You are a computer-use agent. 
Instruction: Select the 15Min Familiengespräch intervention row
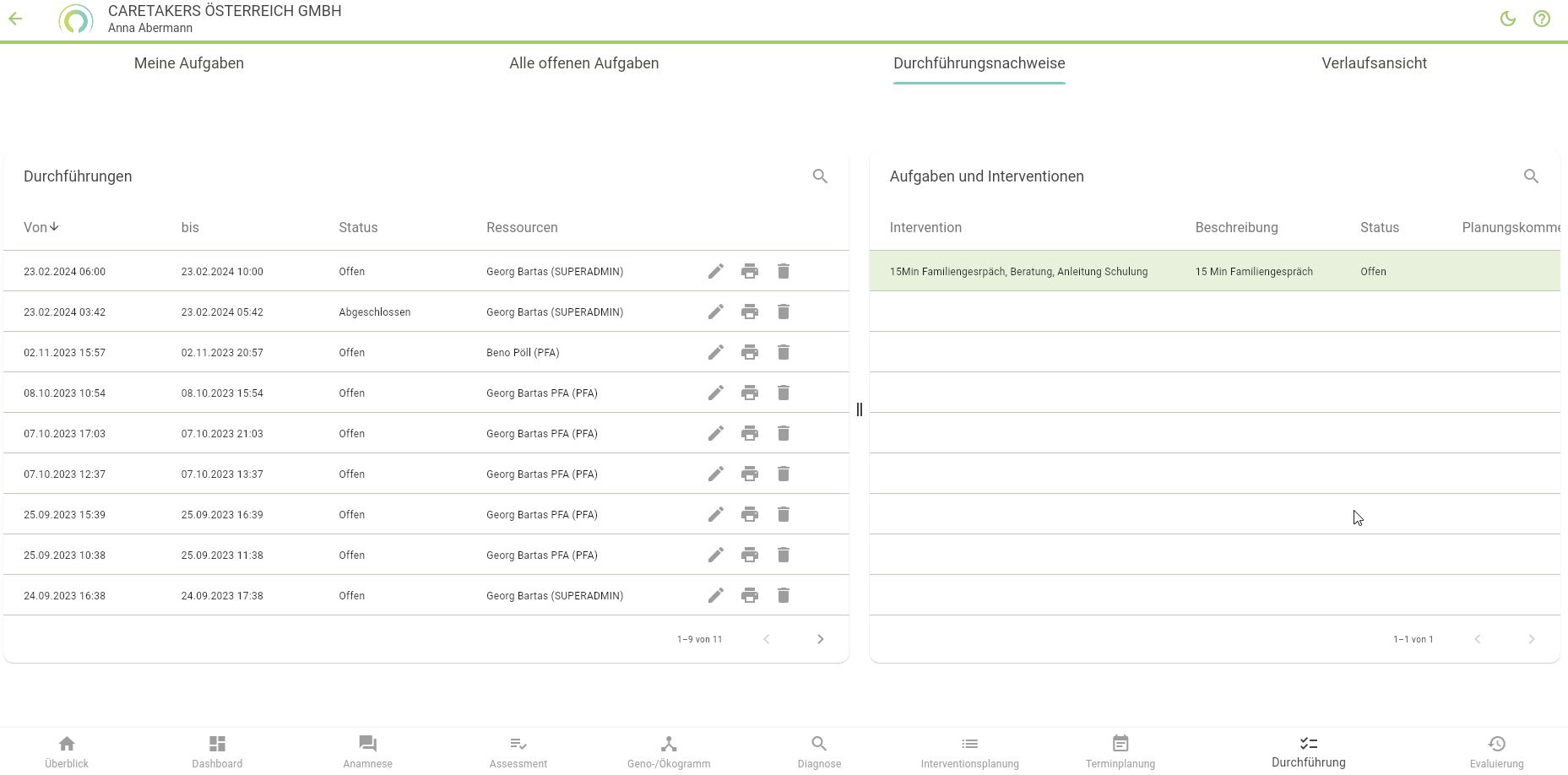1018,272
